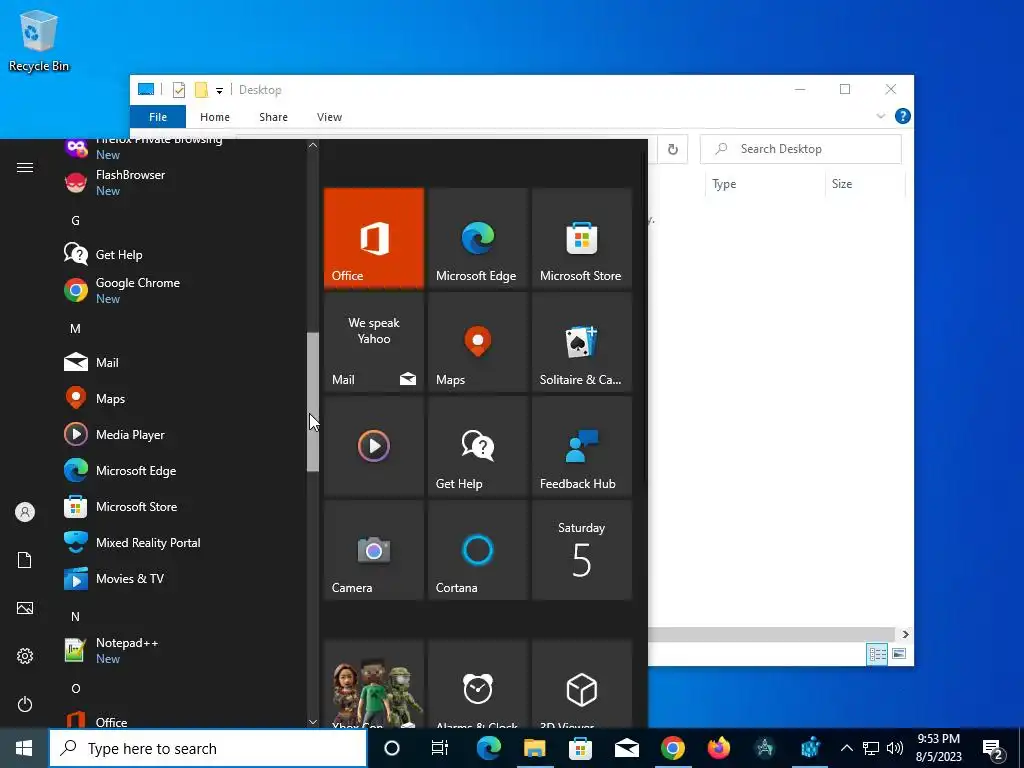The height and width of the screenshot is (768, 1024).
Task: Open the Office tile in Start menu
Action: [x=374, y=238]
